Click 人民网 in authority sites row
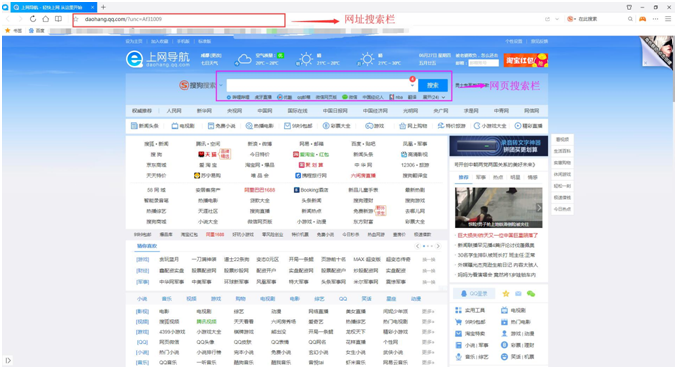Screen dimensions: 677x369 click(174, 111)
